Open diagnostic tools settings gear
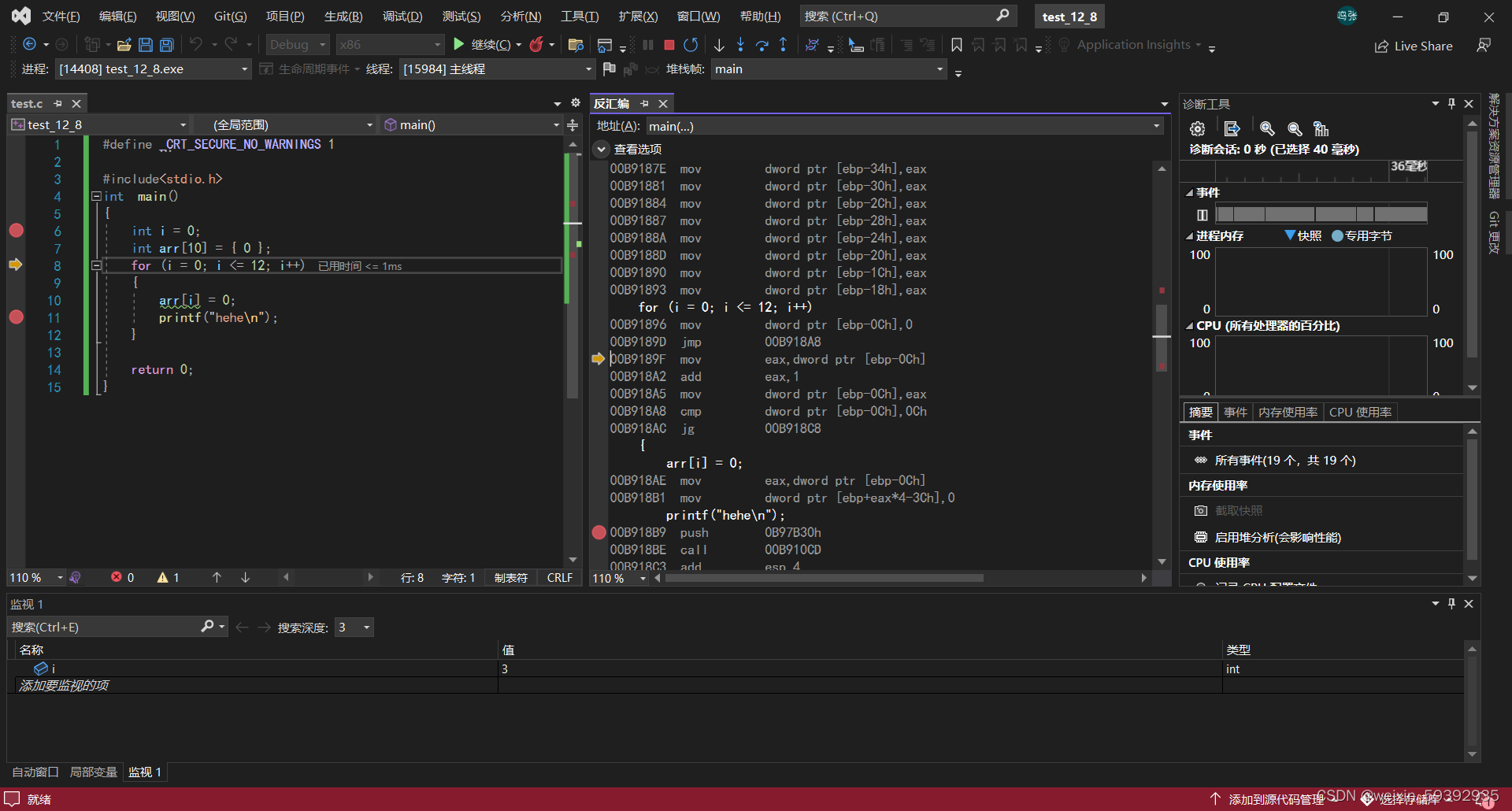Image resolution: width=1512 pixels, height=811 pixels. pos(1198,128)
